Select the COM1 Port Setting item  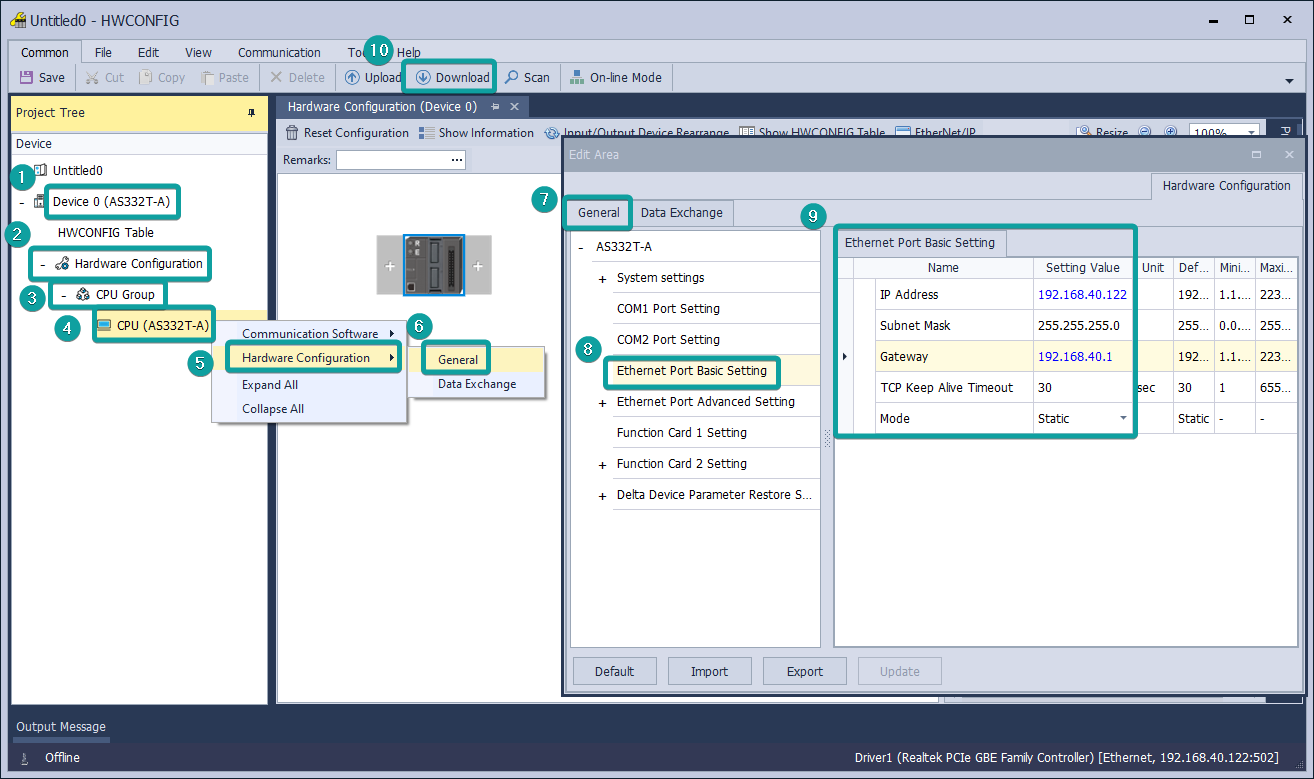coord(668,309)
